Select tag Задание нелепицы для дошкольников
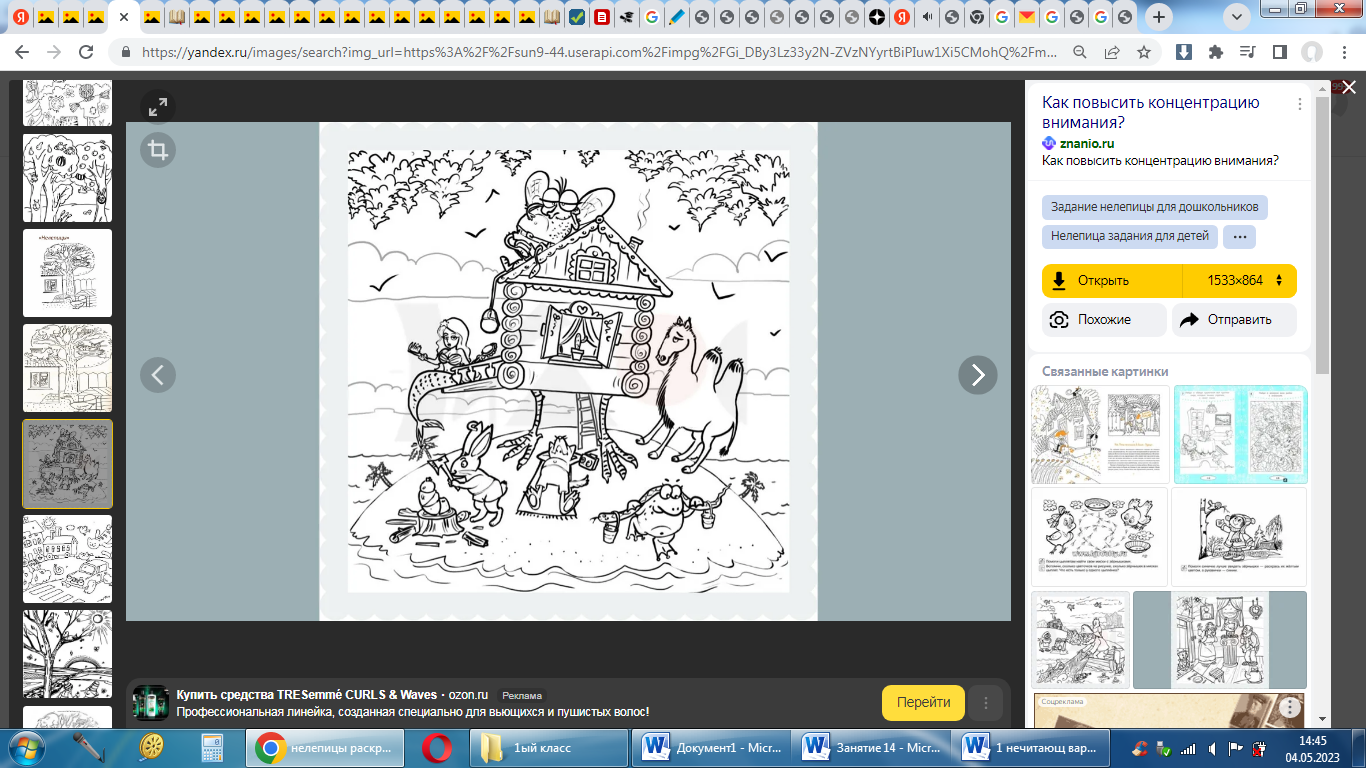Image resolution: width=1366 pixels, height=768 pixels. (1155, 208)
